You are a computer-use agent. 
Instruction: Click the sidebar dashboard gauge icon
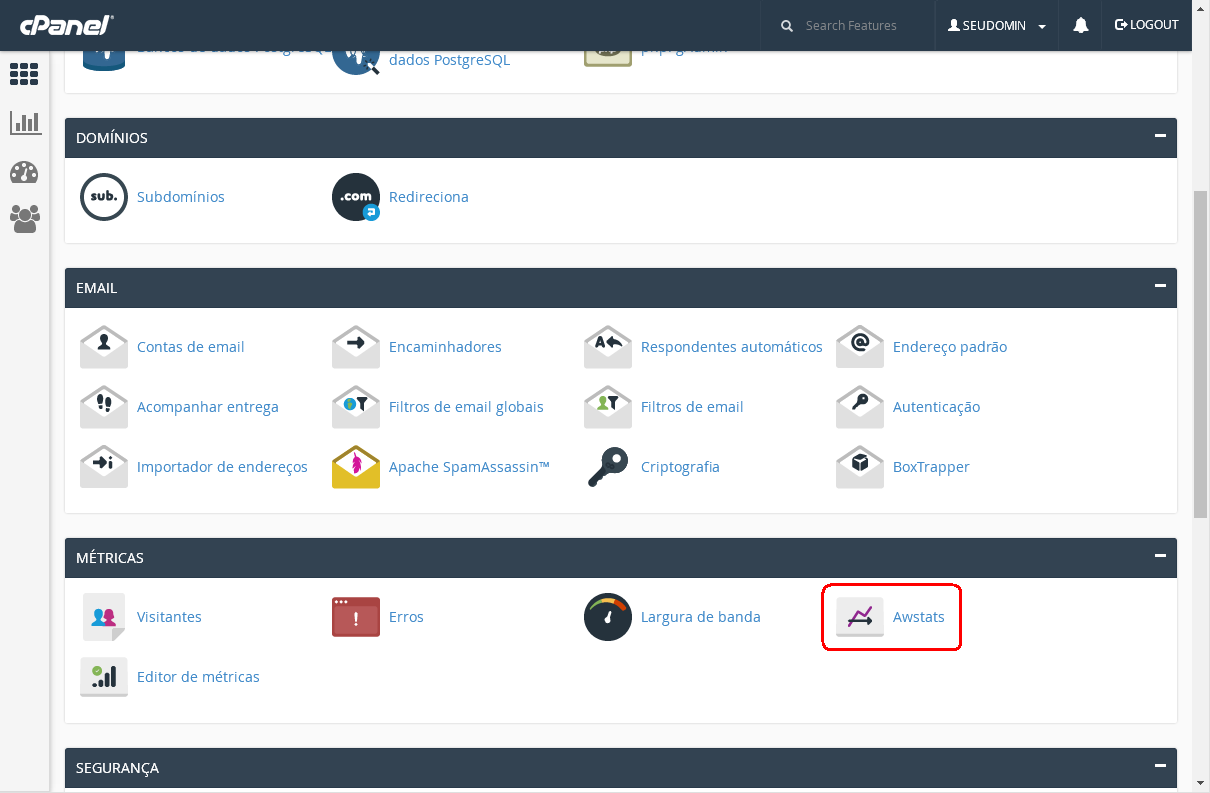(x=24, y=172)
